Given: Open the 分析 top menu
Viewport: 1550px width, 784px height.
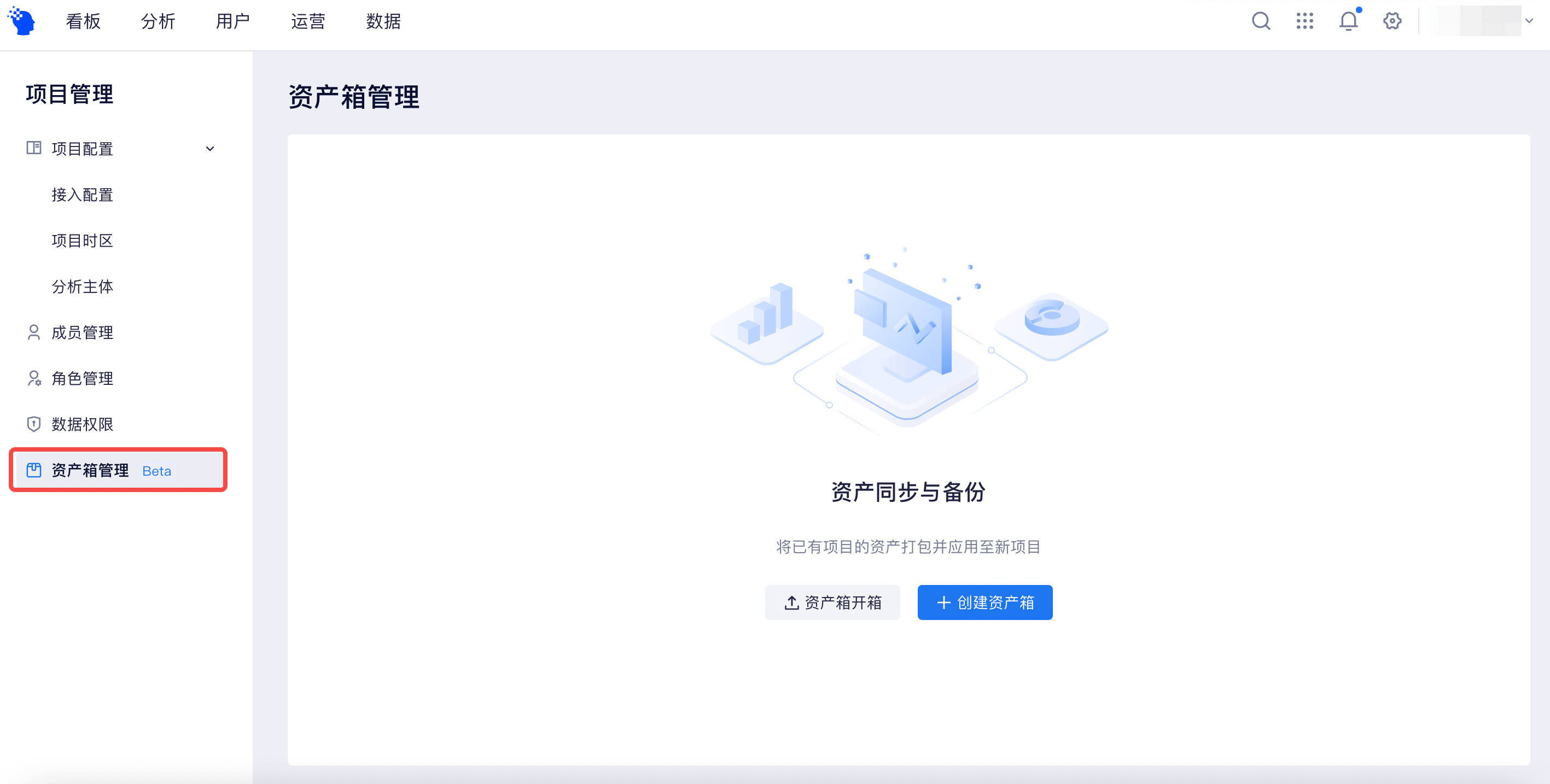Looking at the screenshot, I should click(x=158, y=22).
